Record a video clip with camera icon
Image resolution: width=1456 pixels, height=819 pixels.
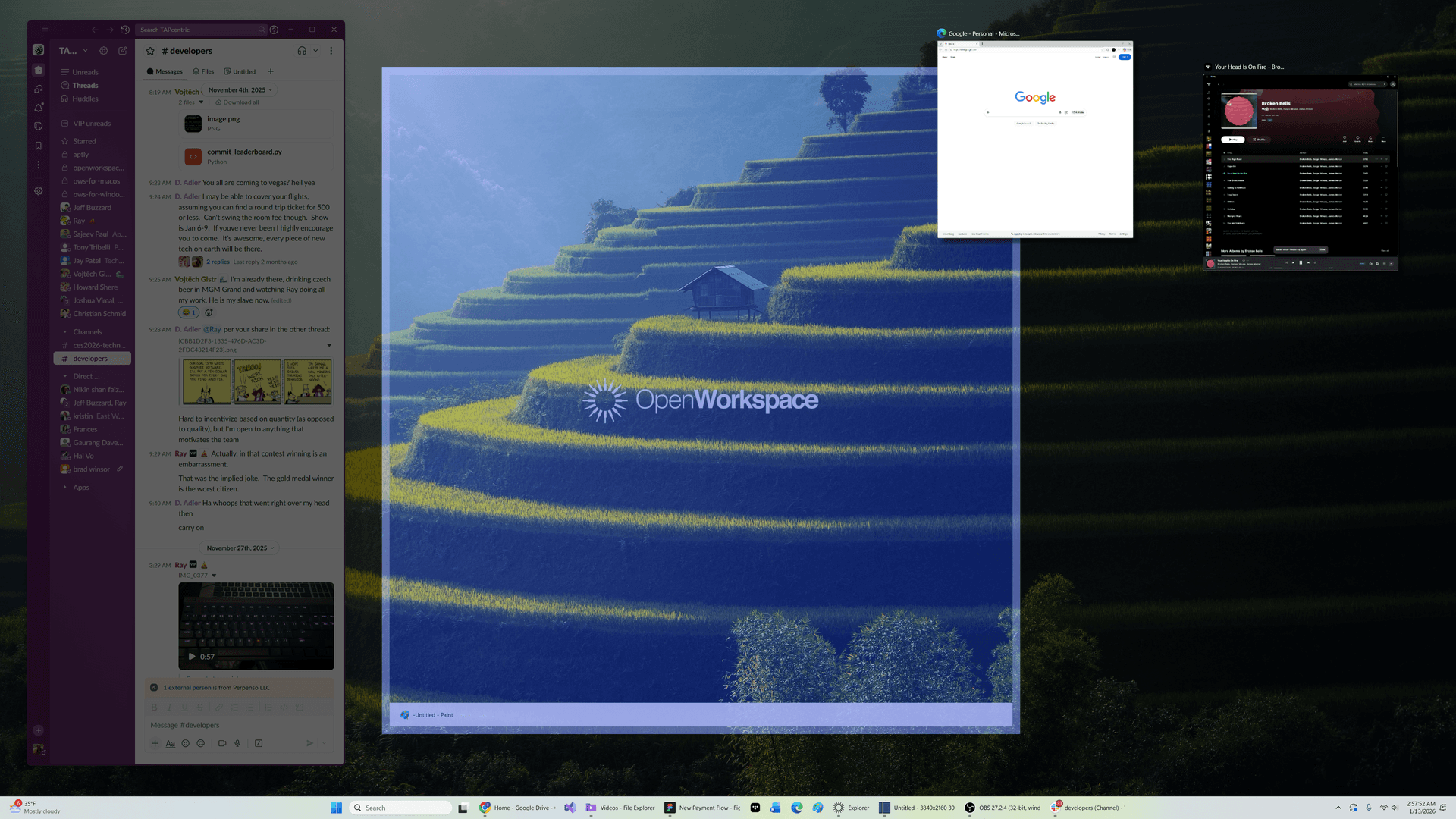(x=222, y=743)
